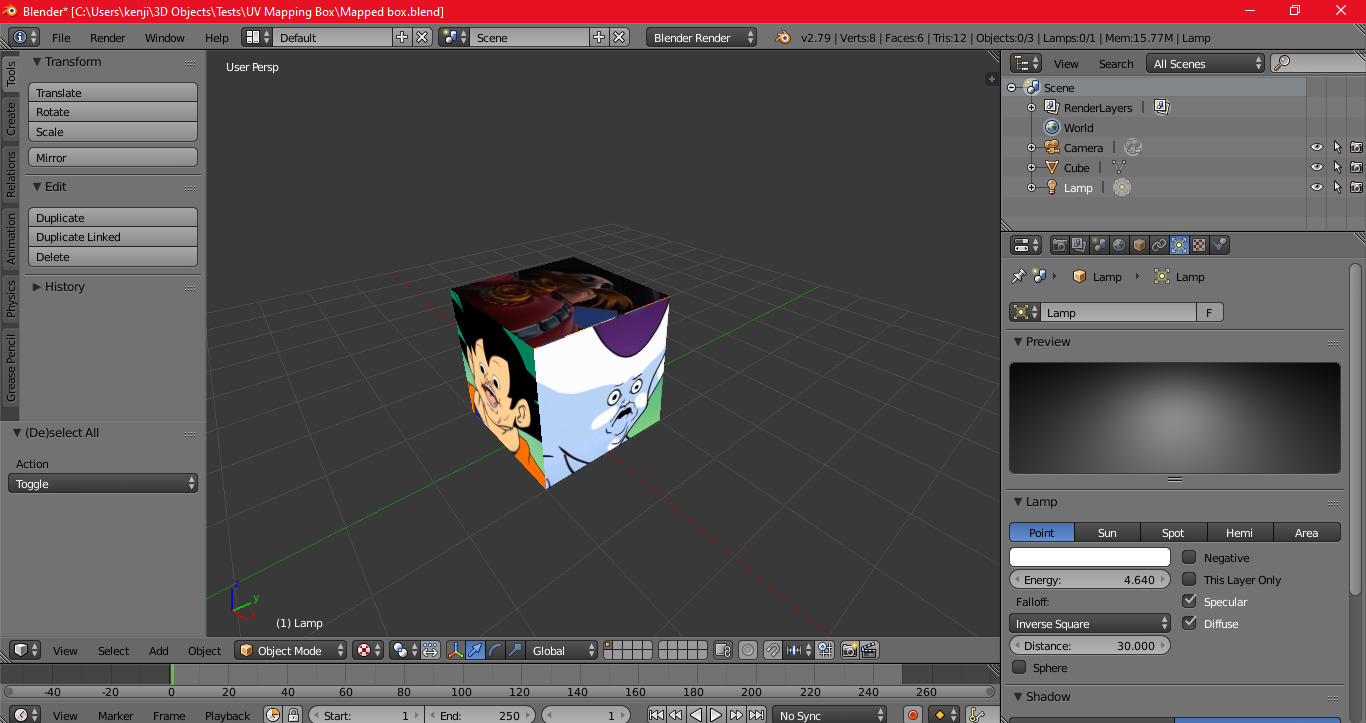Open the Render properties tab icon
This screenshot has width=1366, height=723.
coord(1059,245)
